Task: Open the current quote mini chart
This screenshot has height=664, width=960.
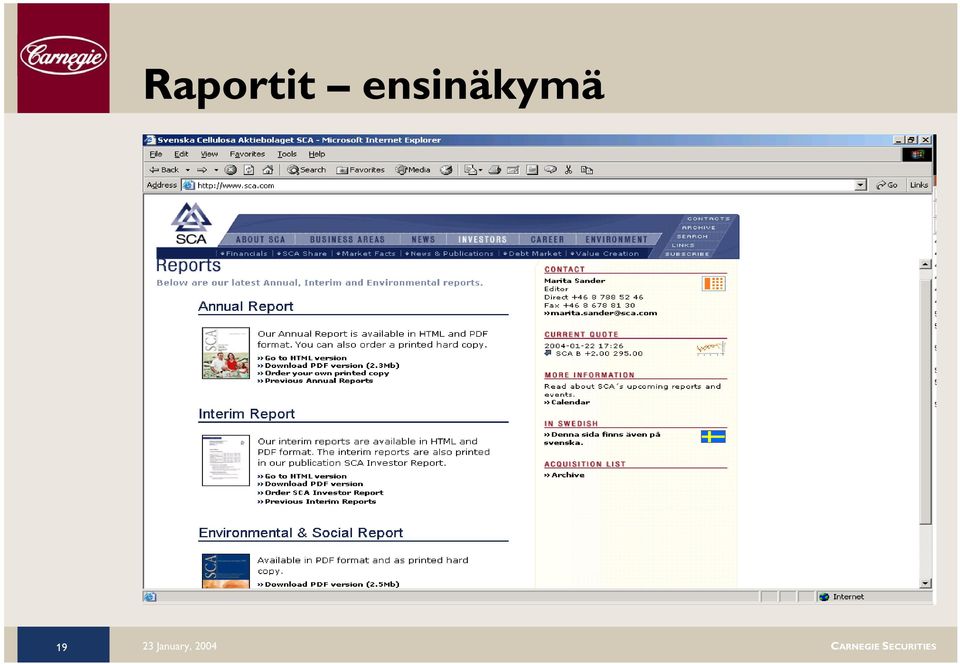Action: coord(711,349)
